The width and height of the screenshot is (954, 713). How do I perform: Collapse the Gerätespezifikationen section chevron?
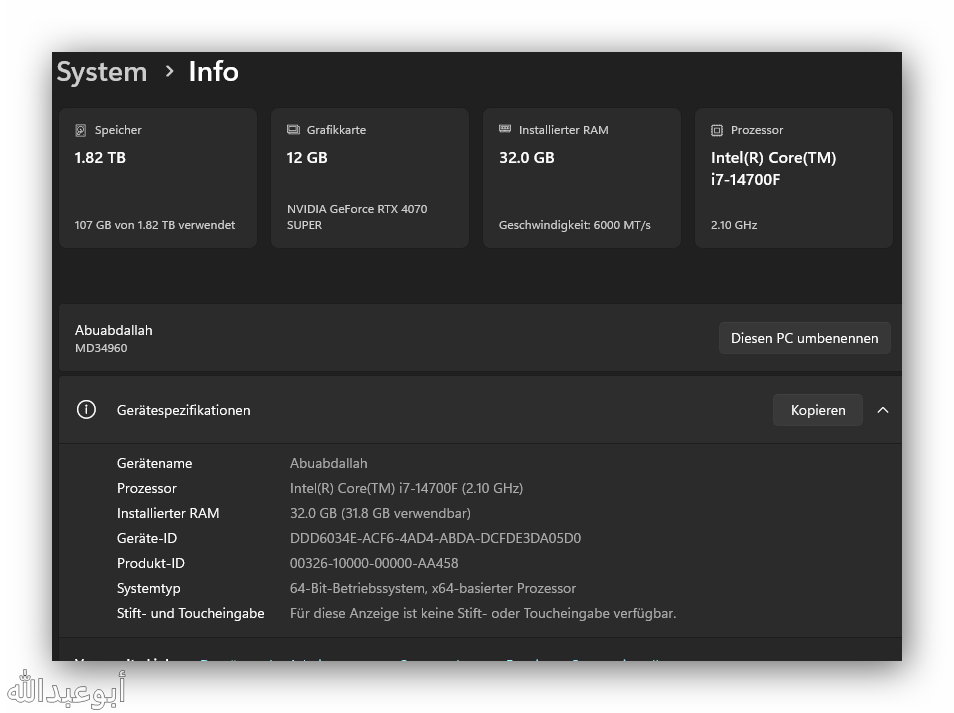883,410
